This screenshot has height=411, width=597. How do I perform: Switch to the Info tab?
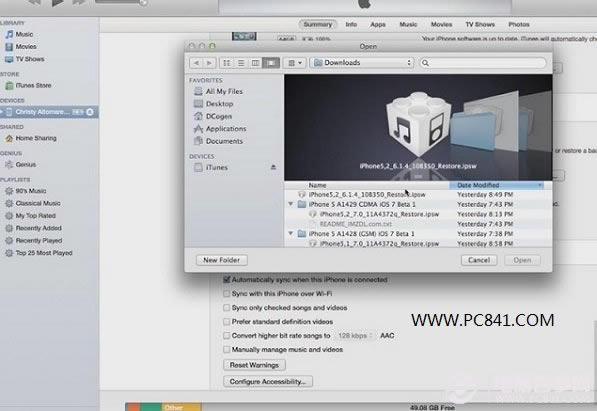click(351, 24)
